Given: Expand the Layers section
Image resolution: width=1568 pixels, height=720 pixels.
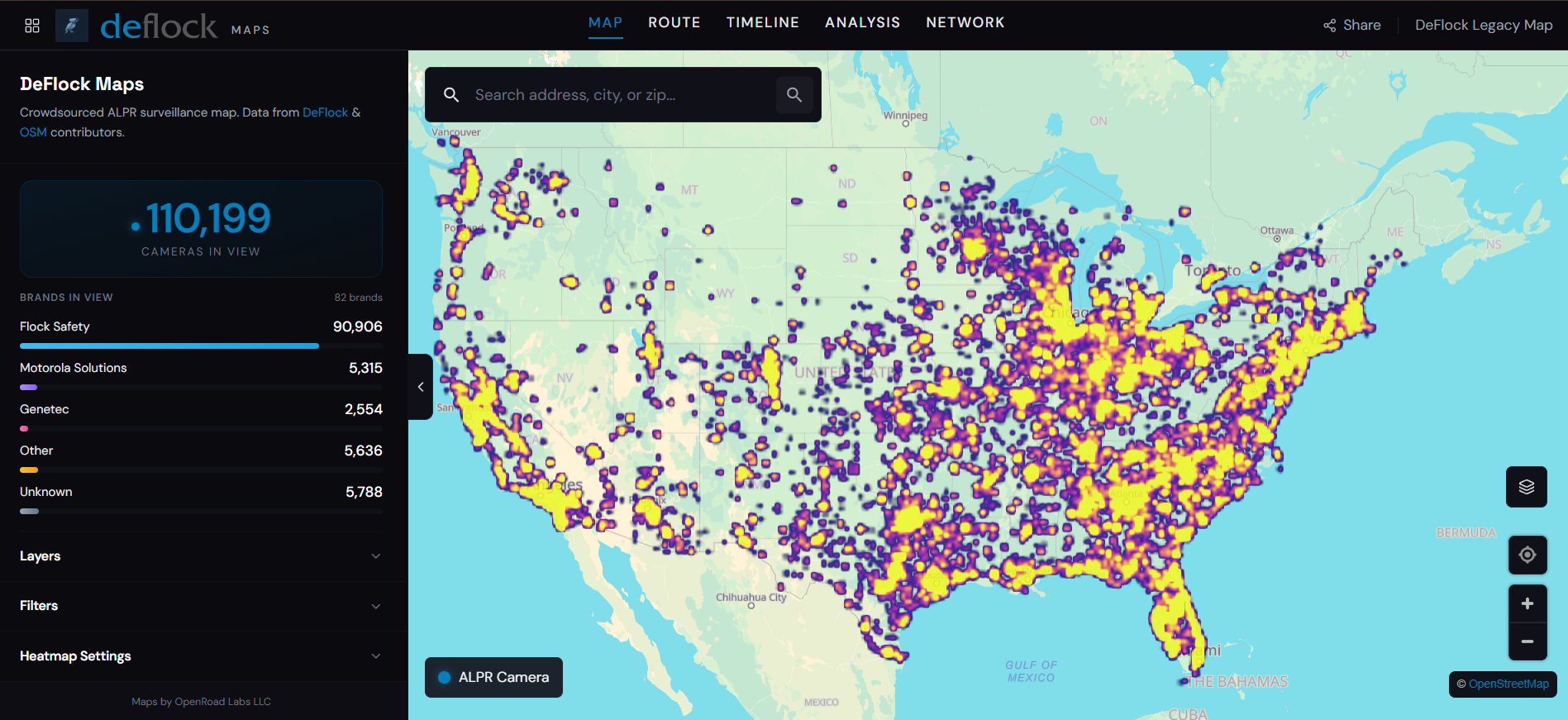Looking at the screenshot, I should point(201,556).
